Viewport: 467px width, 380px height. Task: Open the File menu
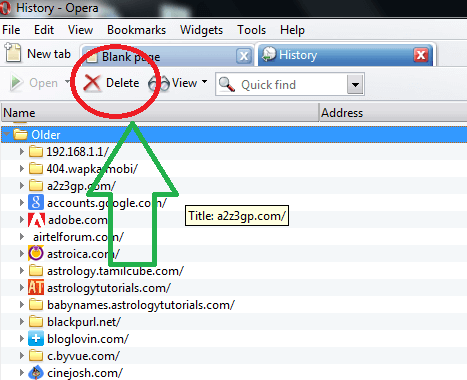[11, 30]
